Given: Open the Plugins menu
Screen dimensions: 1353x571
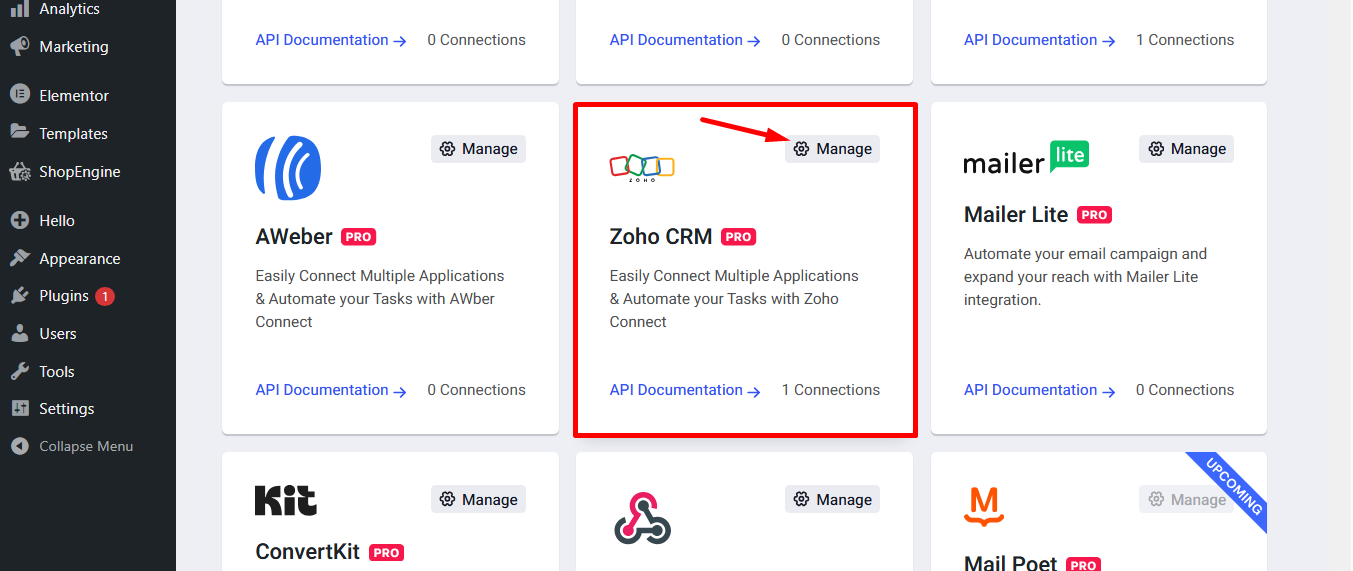Looking at the screenshot, I should coord(64,296).
